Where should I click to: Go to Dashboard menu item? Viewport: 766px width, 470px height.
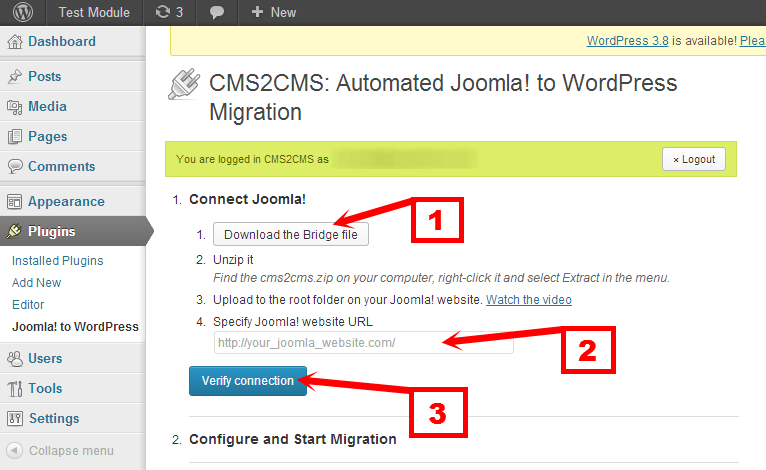[x=62, y=42]
